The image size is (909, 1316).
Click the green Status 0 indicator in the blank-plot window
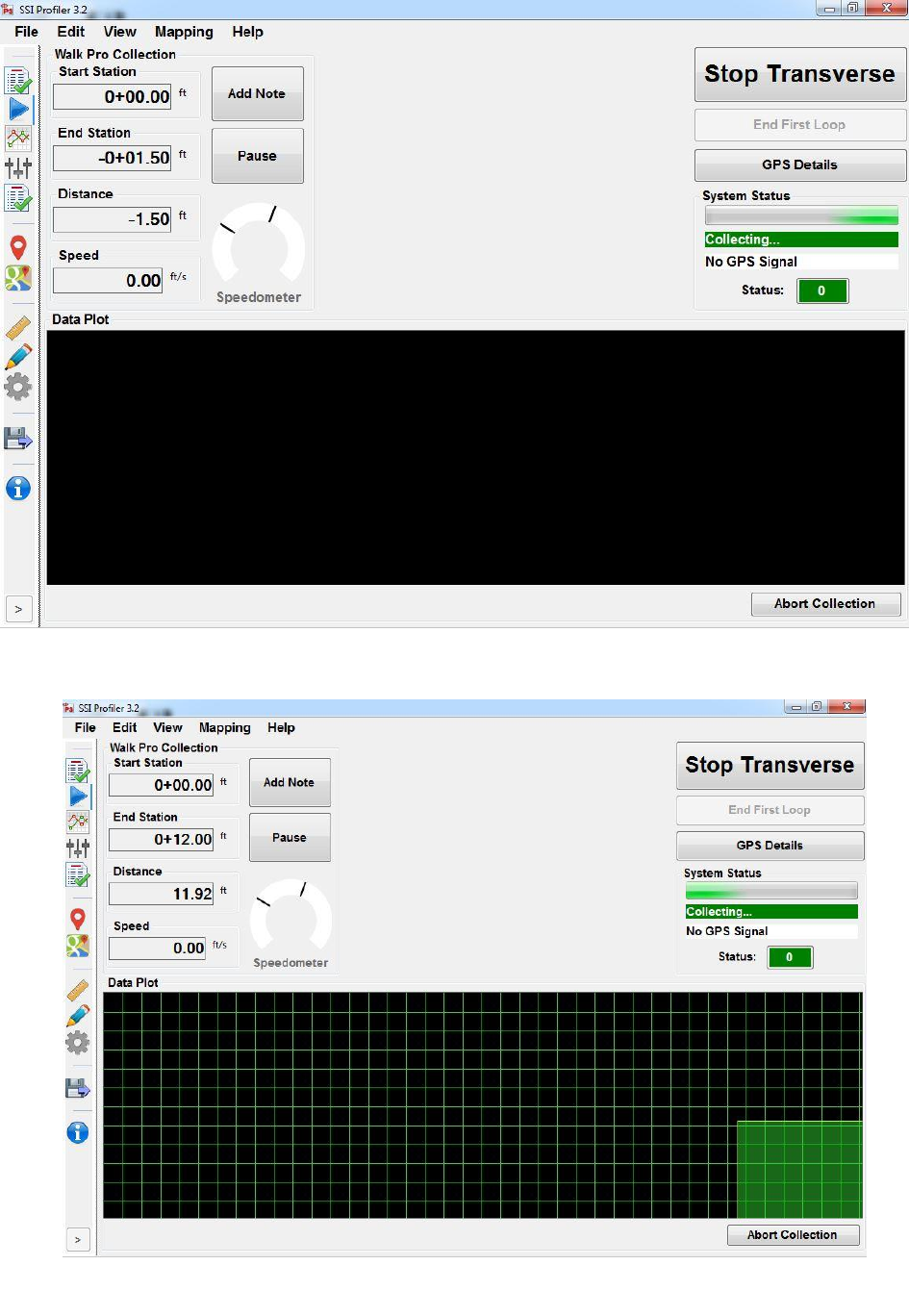coord(822,291)
